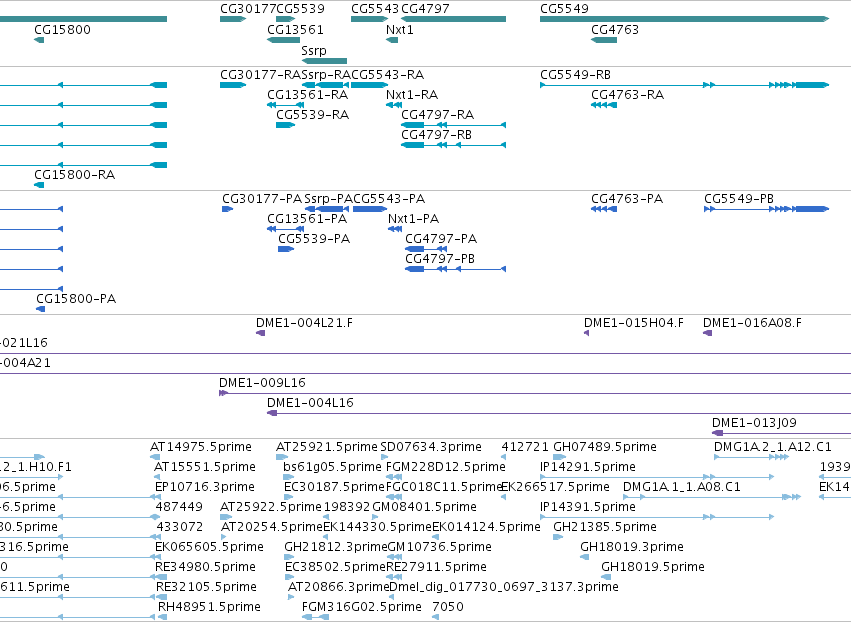This screenshot has width=851, height=622.
Task: Click the CG4763-PA protein label
Action: (x=627, y=199)
